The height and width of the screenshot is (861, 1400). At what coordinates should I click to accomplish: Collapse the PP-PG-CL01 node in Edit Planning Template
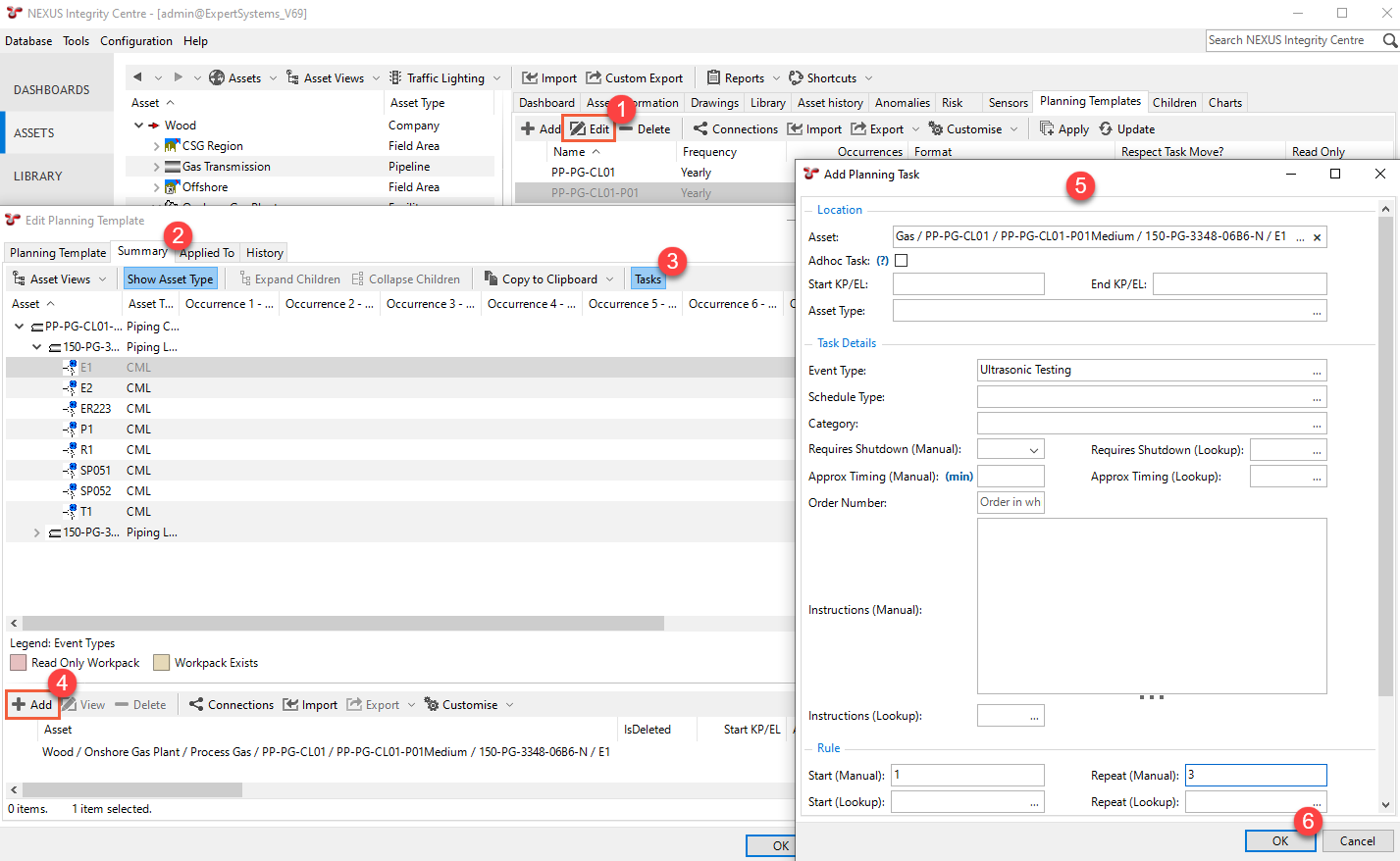tap(19, 326)
